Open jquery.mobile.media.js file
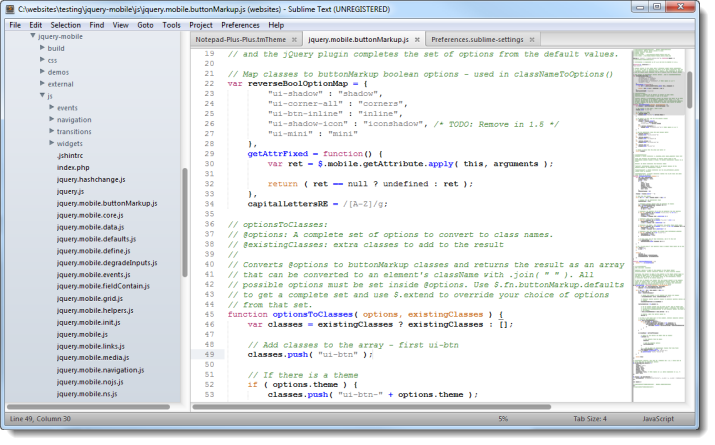The image size is (715, 445). [93, 357]
